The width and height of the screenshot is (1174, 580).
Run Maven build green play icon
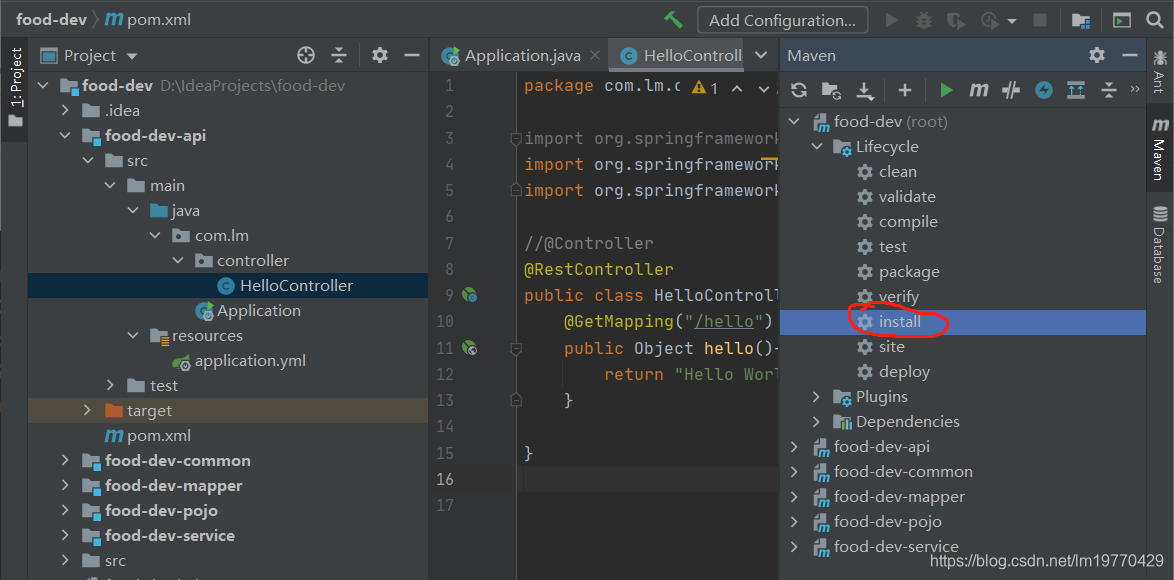(946, 90)
